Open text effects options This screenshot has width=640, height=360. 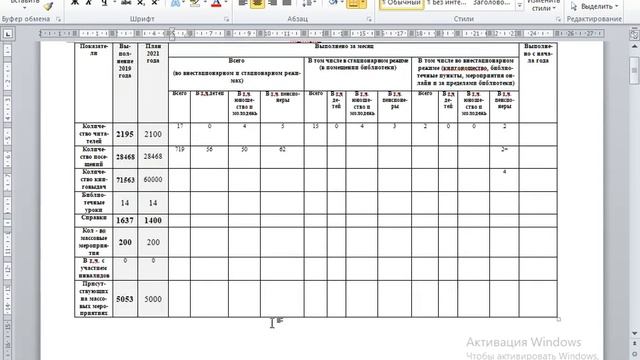click(176, 3)
